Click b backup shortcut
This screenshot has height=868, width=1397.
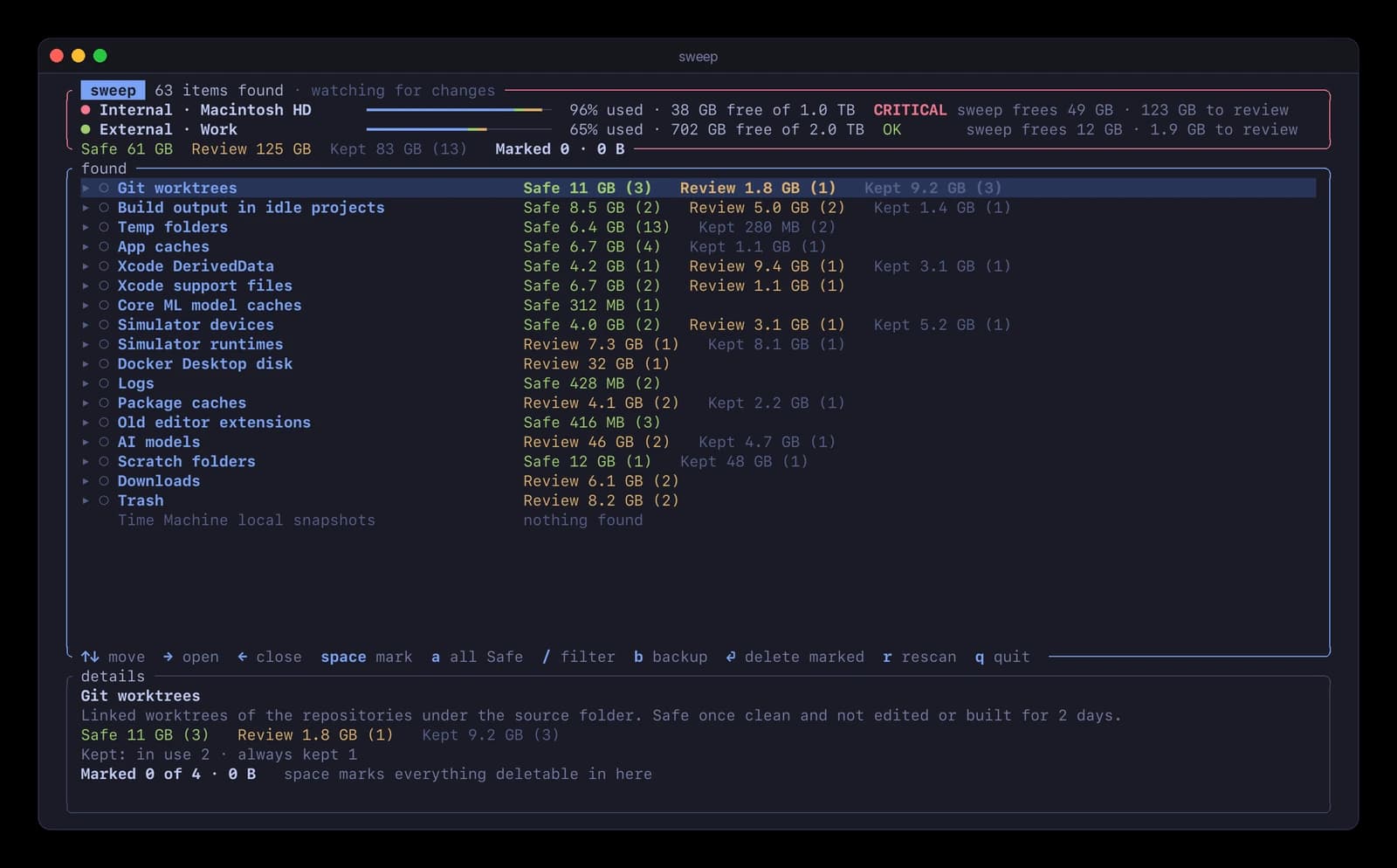[x=671, y=657]
